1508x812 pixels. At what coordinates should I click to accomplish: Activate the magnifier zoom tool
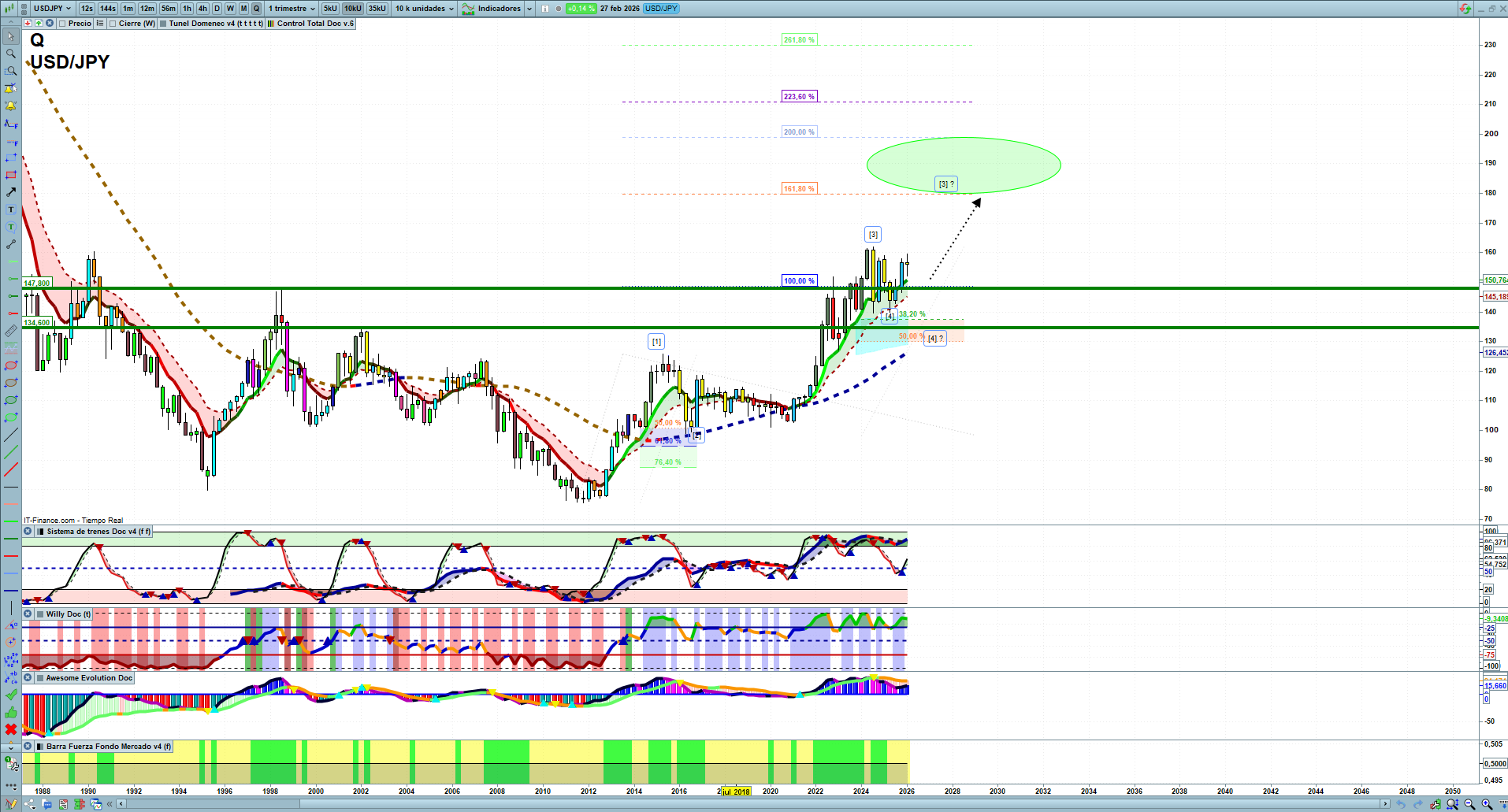click(x=11, y=54)
